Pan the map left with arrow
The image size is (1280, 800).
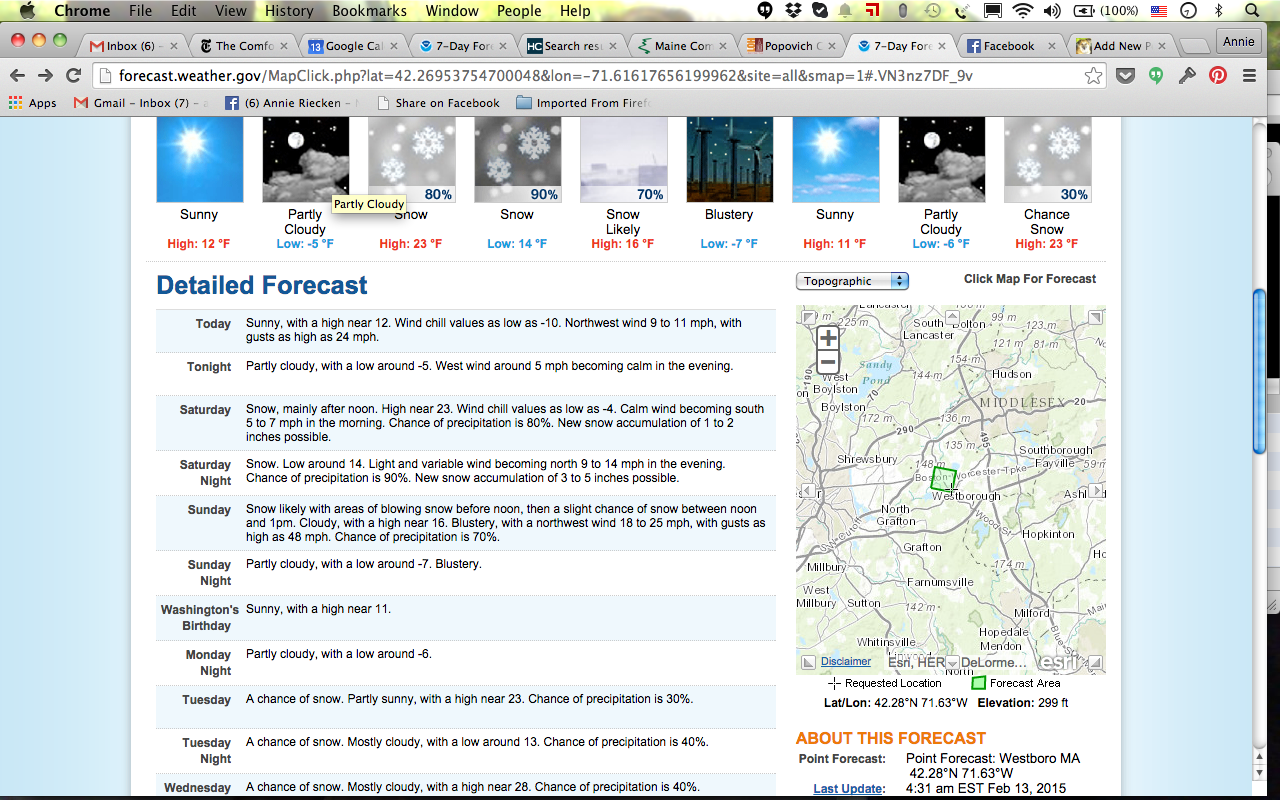pyautogui.click(x=806, y=491)
